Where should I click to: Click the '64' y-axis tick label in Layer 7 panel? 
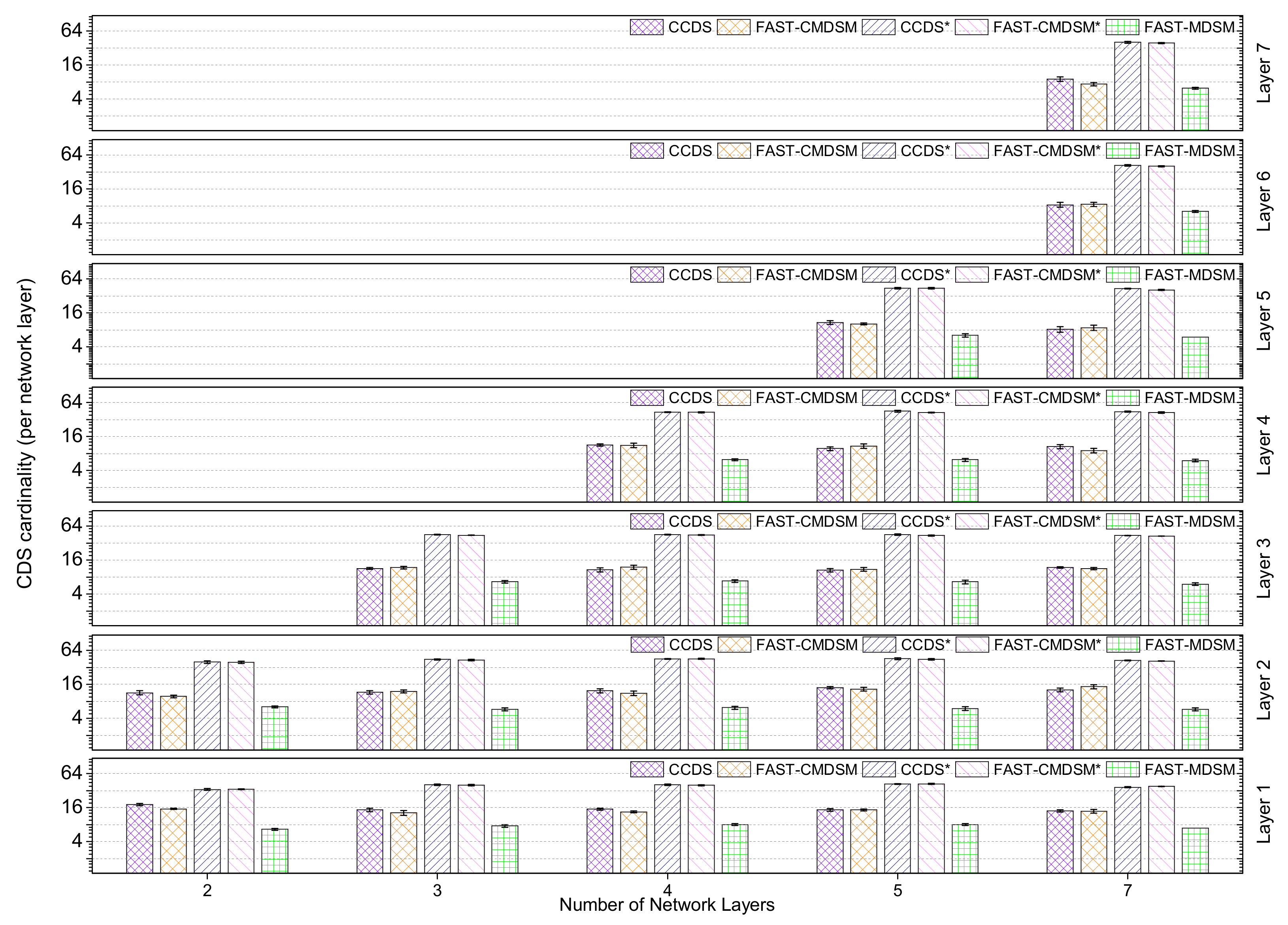(72, 30)
